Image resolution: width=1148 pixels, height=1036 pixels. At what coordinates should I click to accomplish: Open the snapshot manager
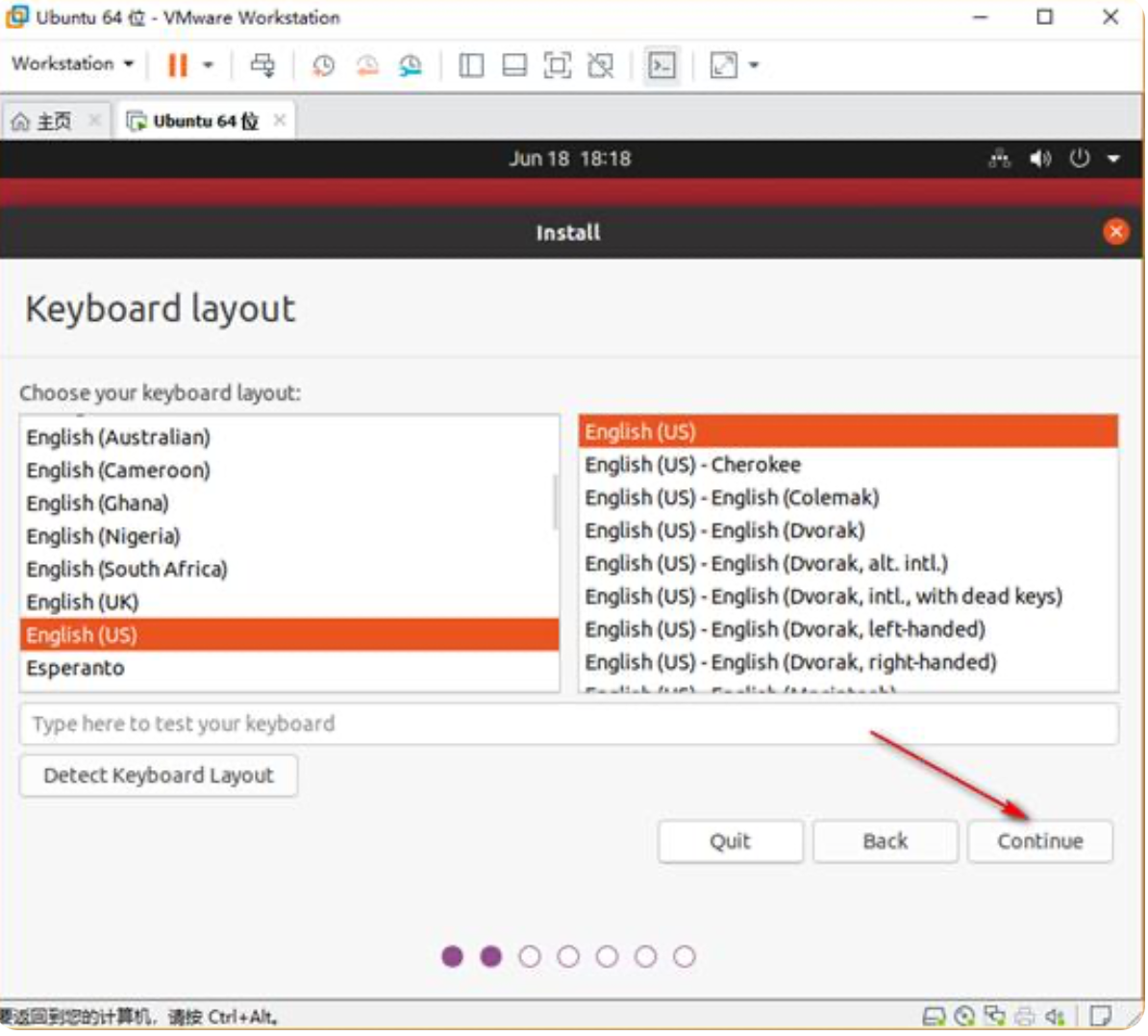click(410, 65)
